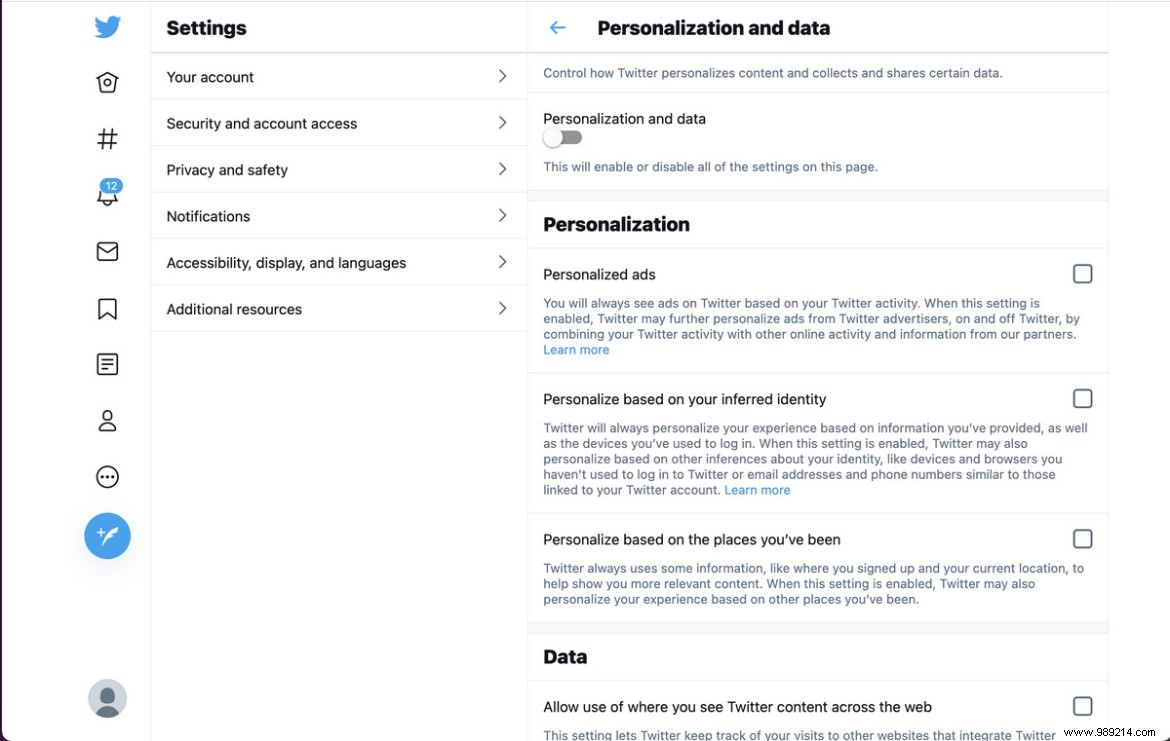Open the More options ellipsis icon

107,476
